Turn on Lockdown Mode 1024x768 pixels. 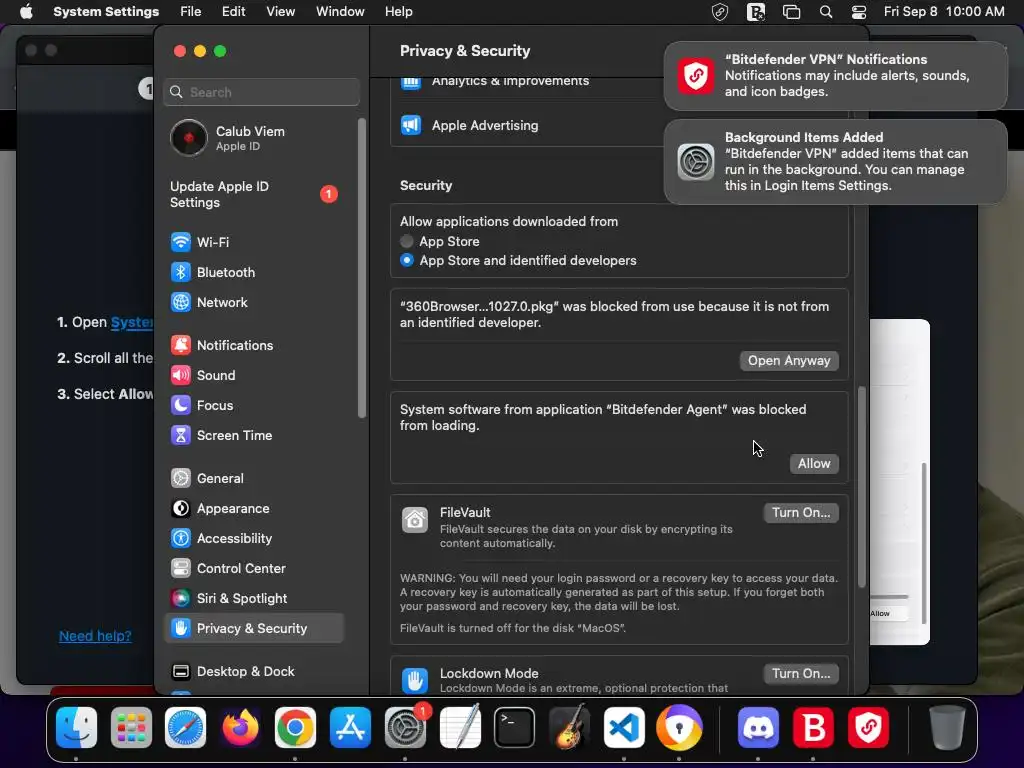coord(801,673)
